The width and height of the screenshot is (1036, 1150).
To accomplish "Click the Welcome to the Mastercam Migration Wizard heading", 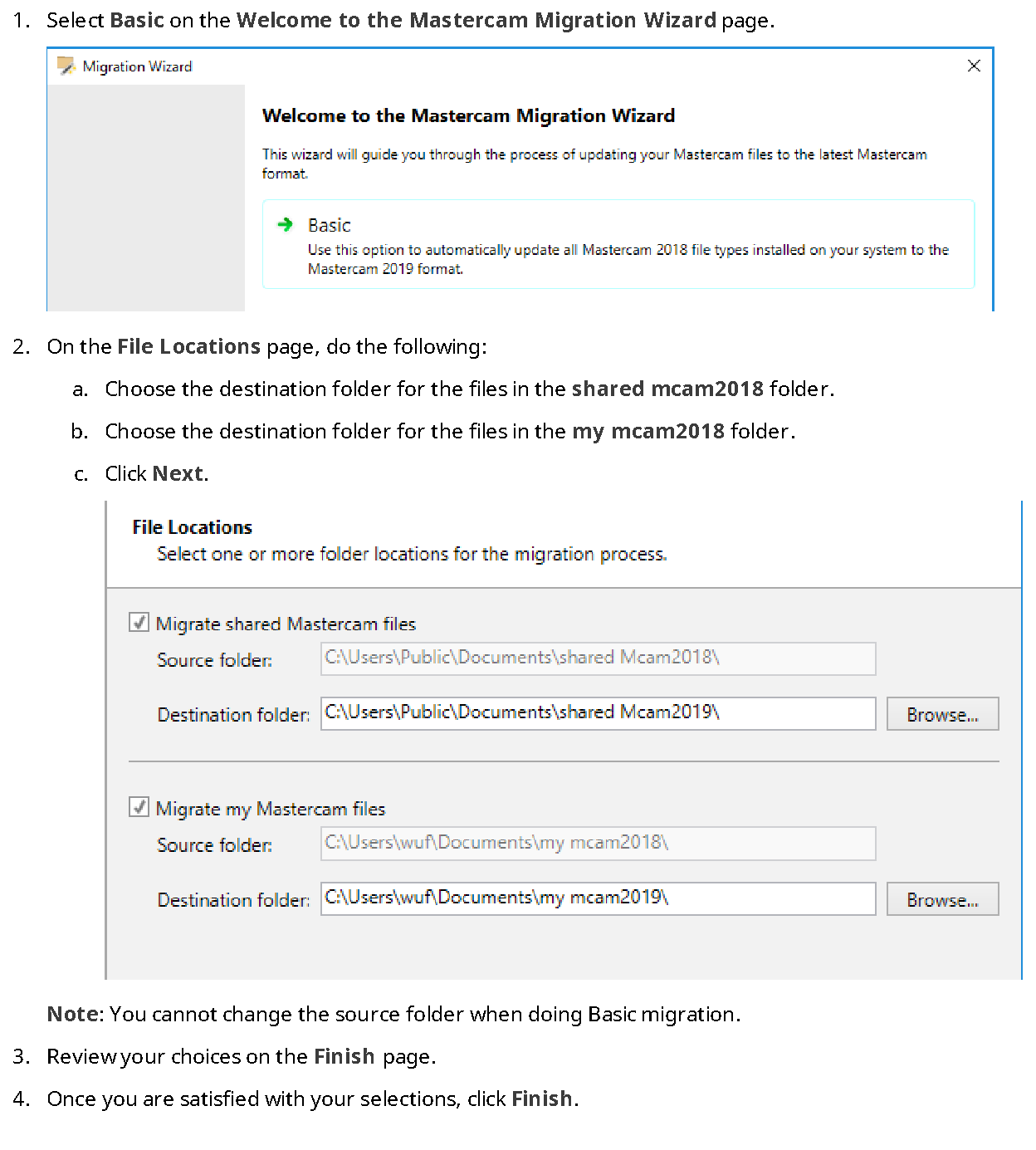I will click(x=468, y=115).
